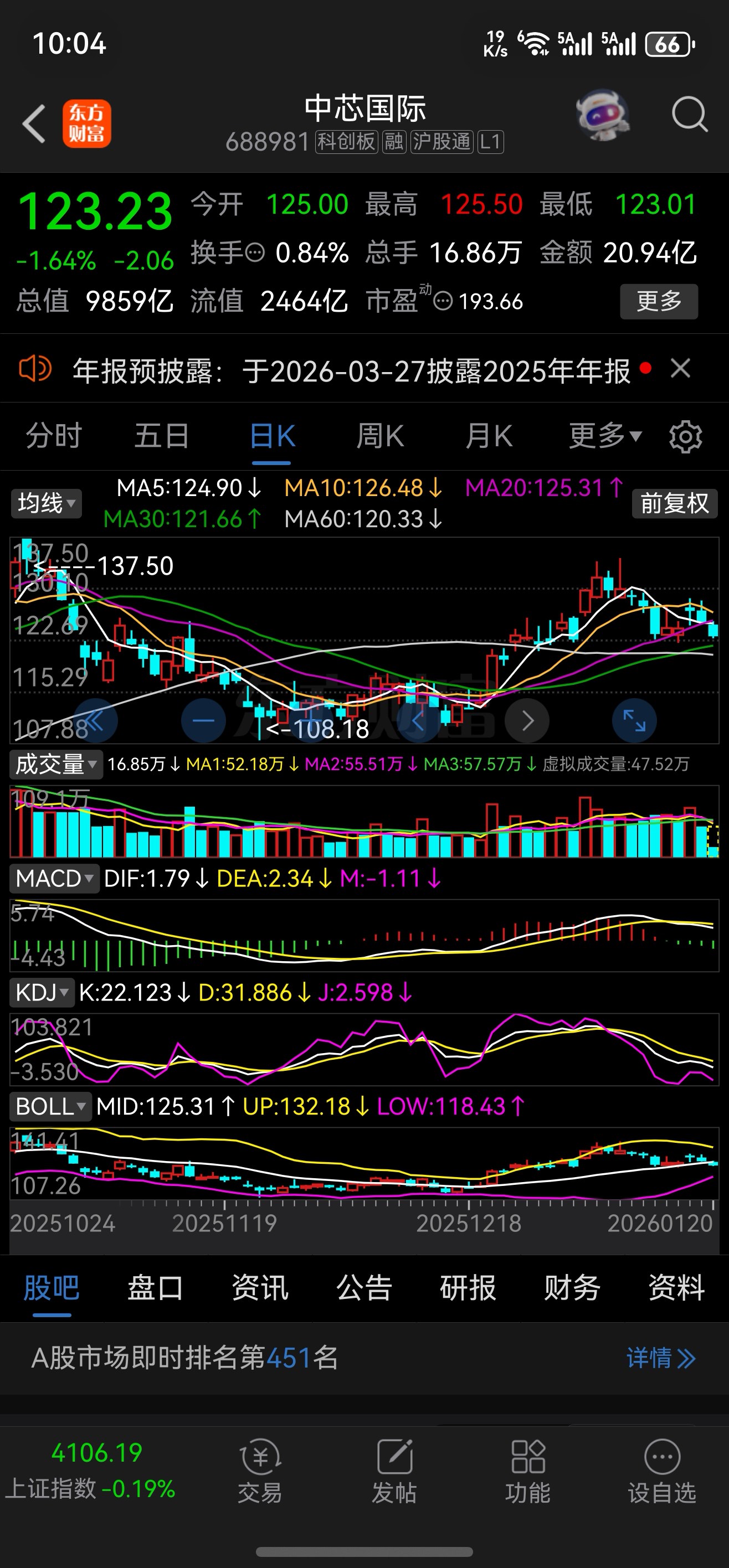
Task: Open the 资料 tab
Action: (676, 1287)
